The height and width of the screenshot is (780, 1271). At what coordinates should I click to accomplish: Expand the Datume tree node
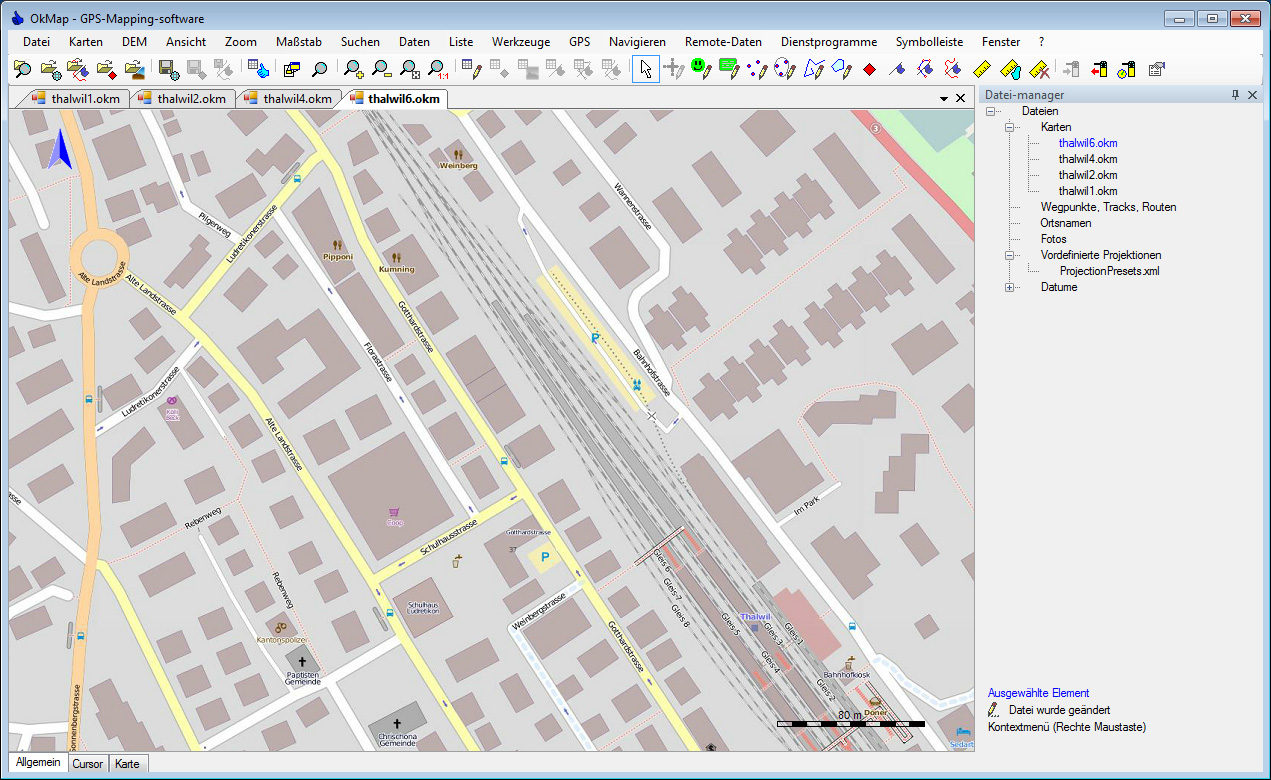(x=1010, y=288)
